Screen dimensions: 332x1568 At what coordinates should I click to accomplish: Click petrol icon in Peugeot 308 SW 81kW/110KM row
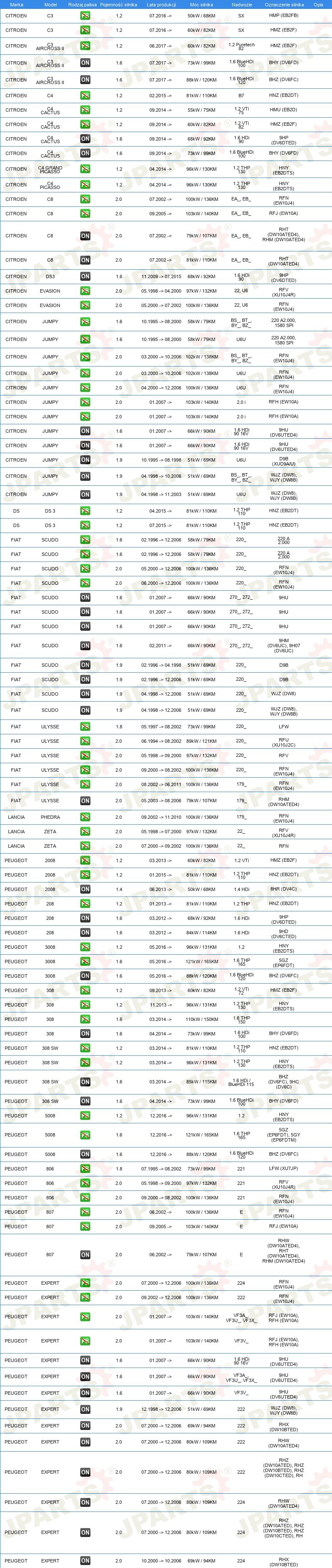(x=85, y=1048)
